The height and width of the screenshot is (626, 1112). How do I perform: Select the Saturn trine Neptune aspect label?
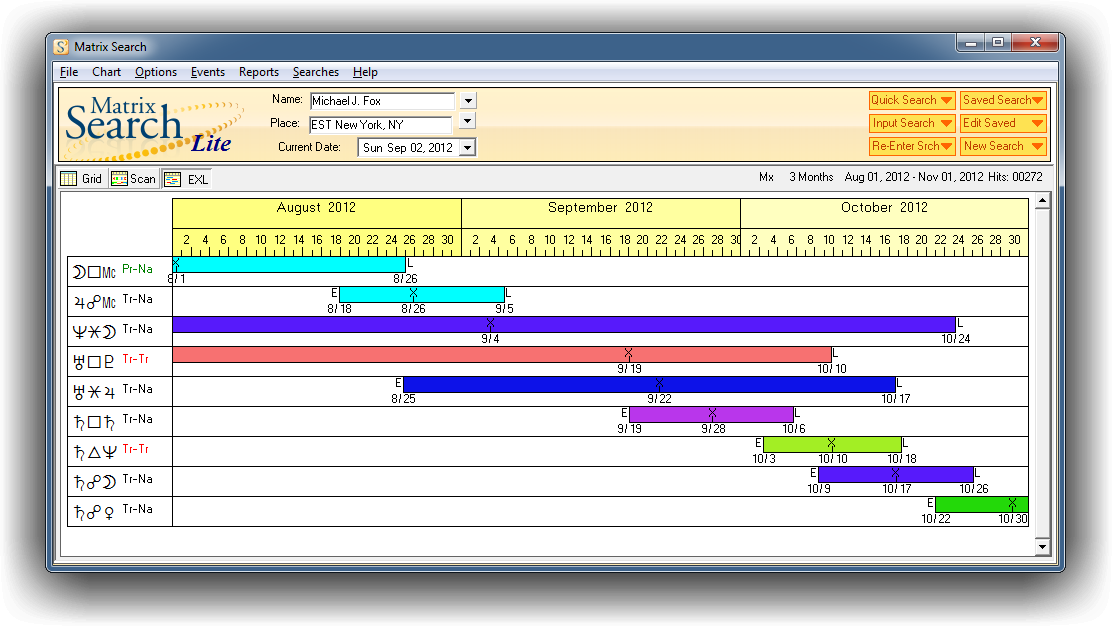coord(111,451)
